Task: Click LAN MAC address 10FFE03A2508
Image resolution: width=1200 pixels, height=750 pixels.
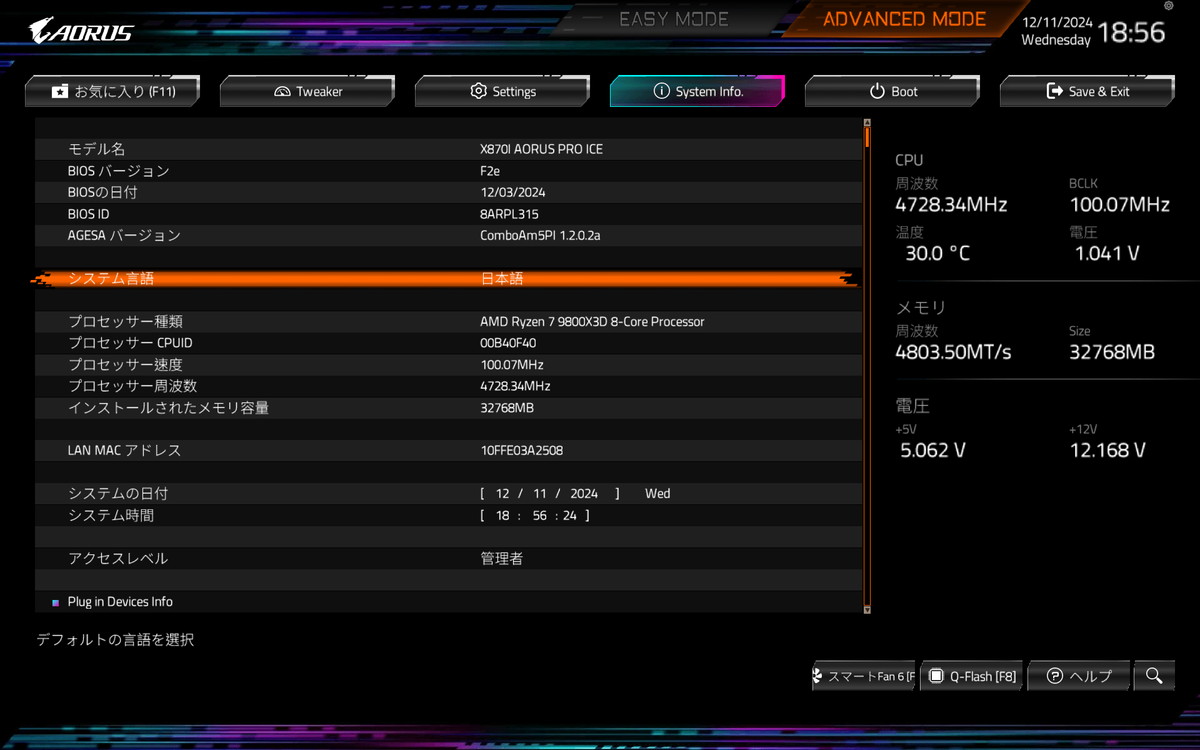Action: point(521,451)
